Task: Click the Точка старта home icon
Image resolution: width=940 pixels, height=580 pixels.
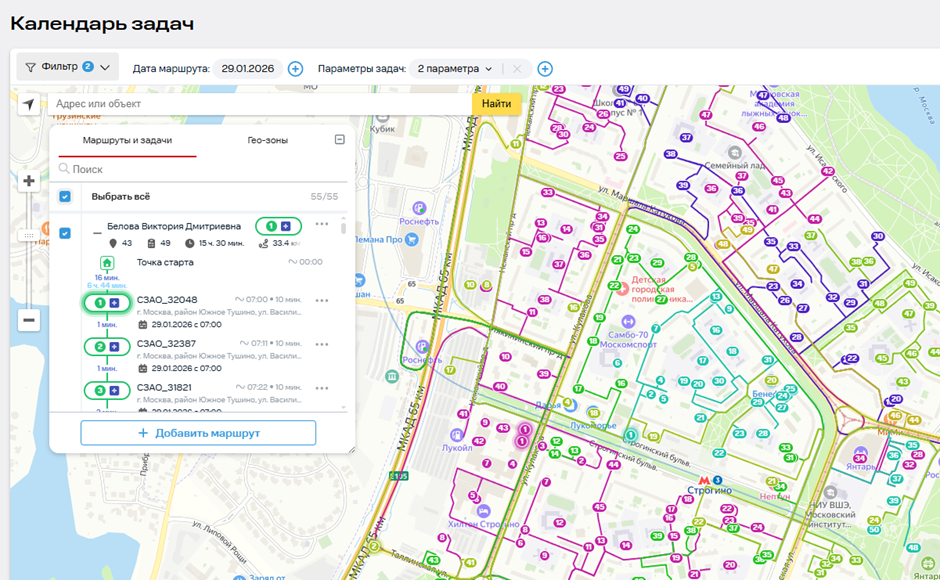Action: [106, 262]
